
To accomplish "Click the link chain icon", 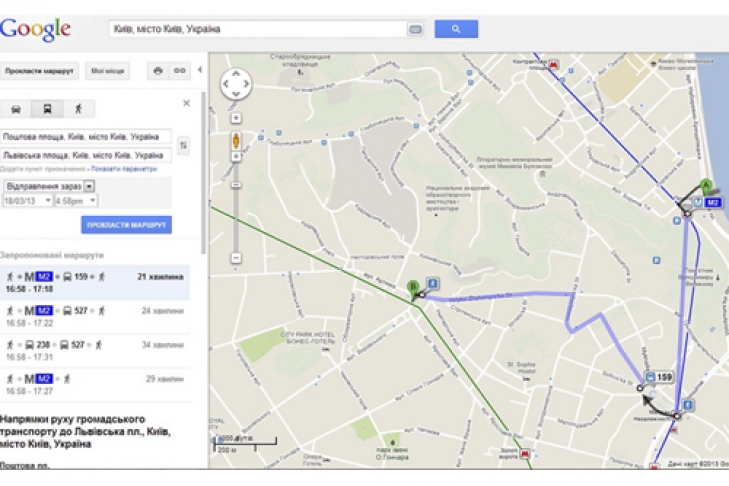I will click(179, 71).
